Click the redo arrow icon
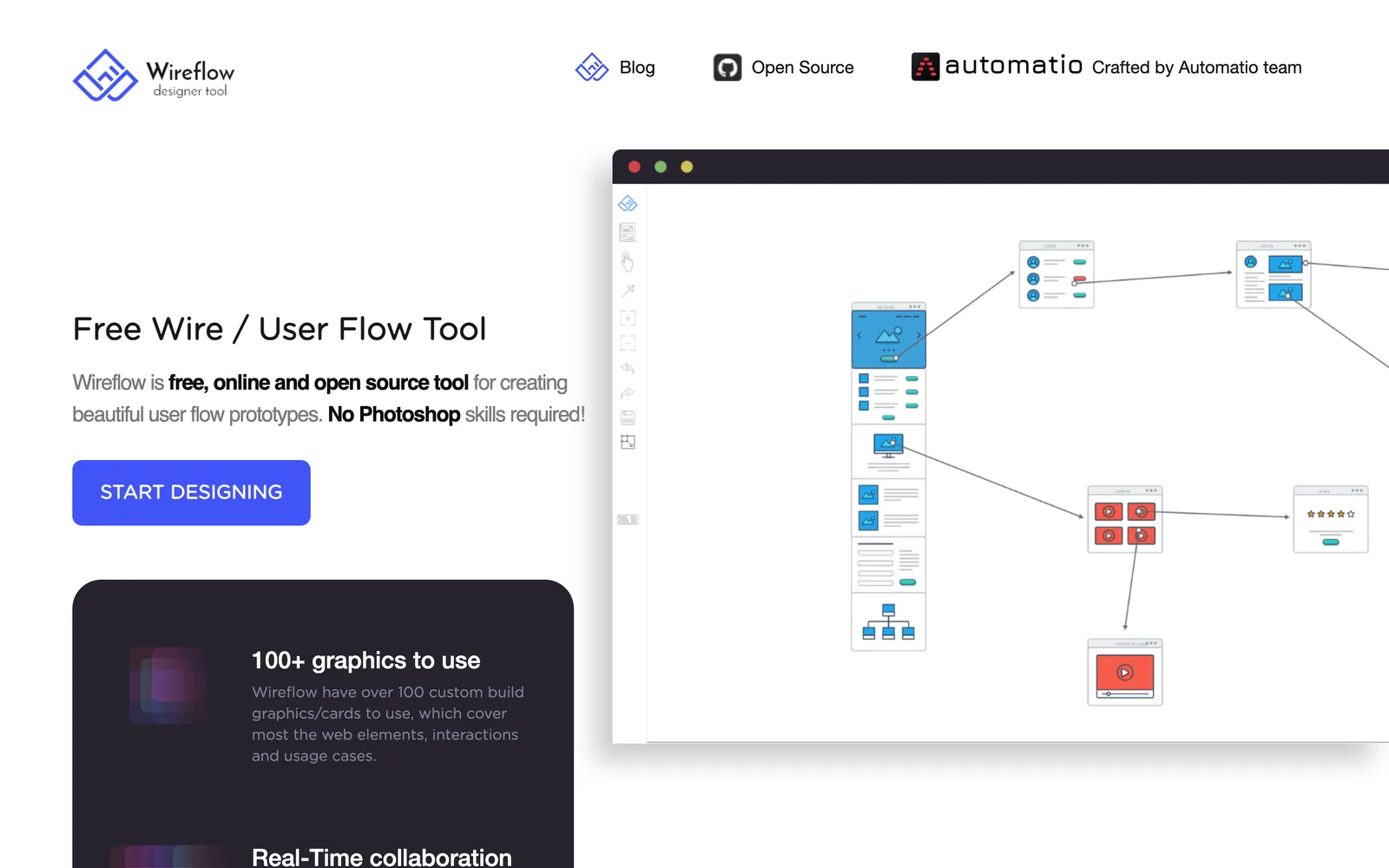The height and width of the screenshot is (868, 1389). (x=628, y=393)
